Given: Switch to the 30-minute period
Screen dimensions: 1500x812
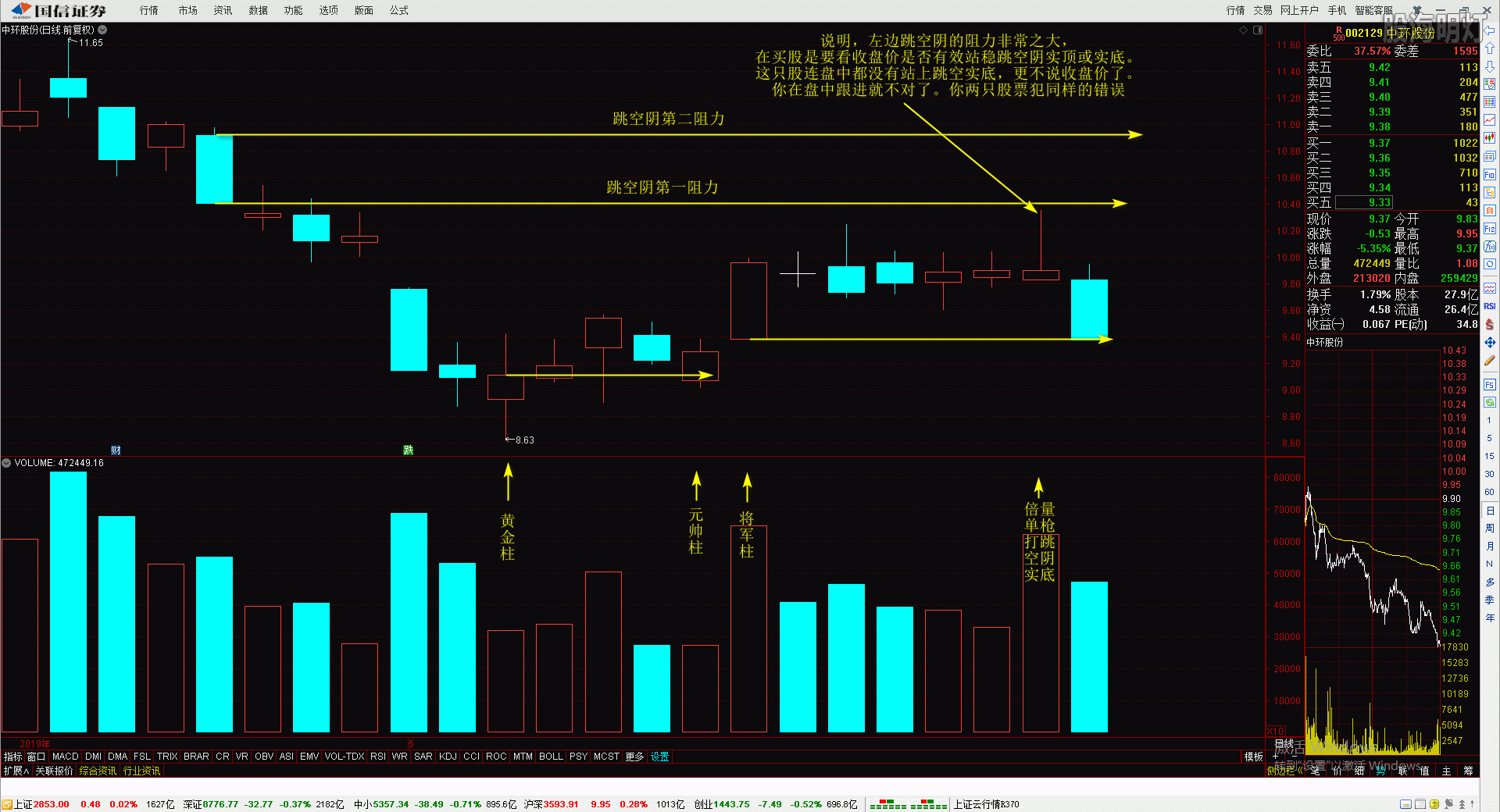Looking at the screenshot, I should click(1489, 474).
